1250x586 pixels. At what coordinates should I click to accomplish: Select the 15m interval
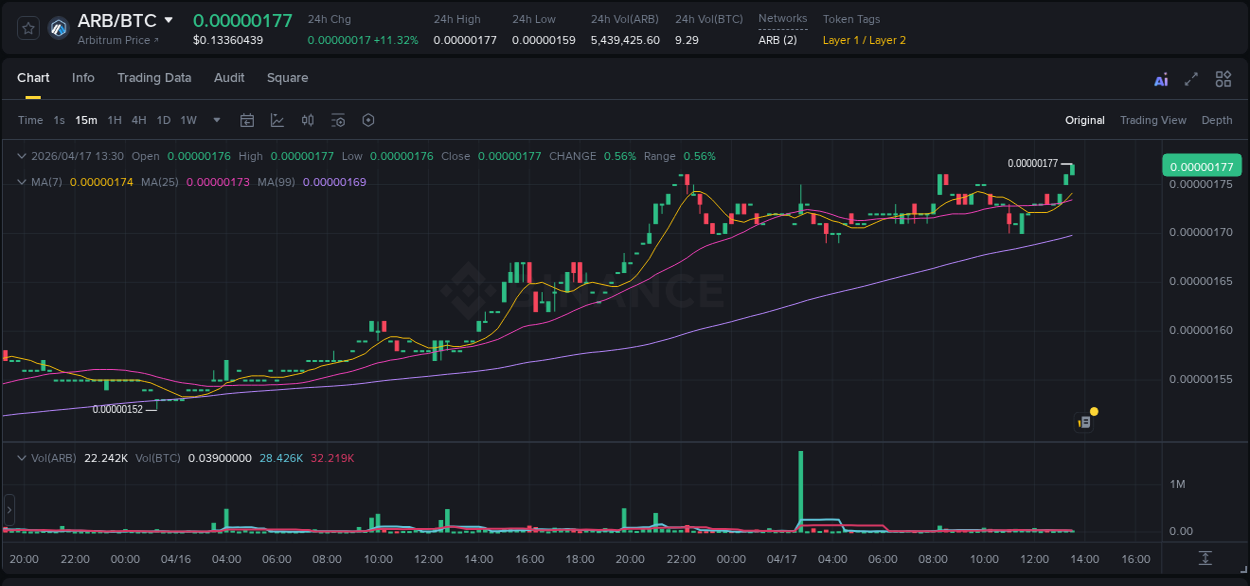86,120
